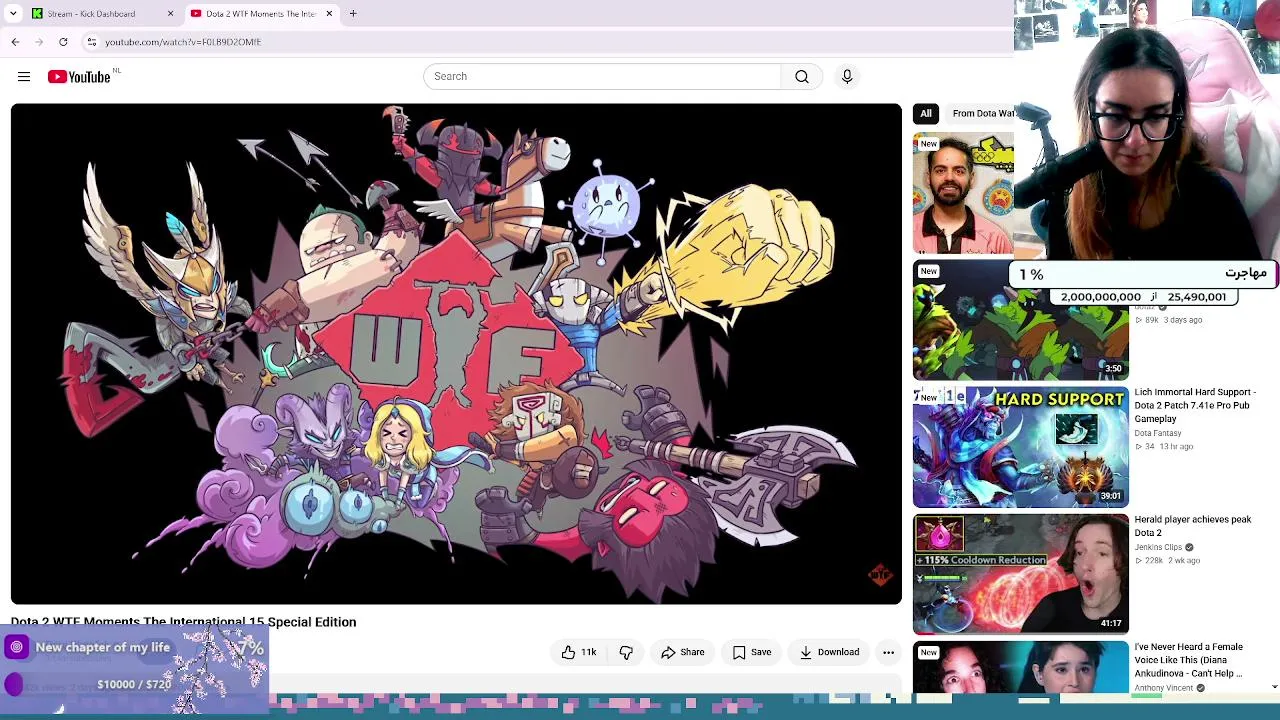Open "I've Never Heard a Female Voice" title
Viewport: 1280px width, 720px height.
point(1189,660)
